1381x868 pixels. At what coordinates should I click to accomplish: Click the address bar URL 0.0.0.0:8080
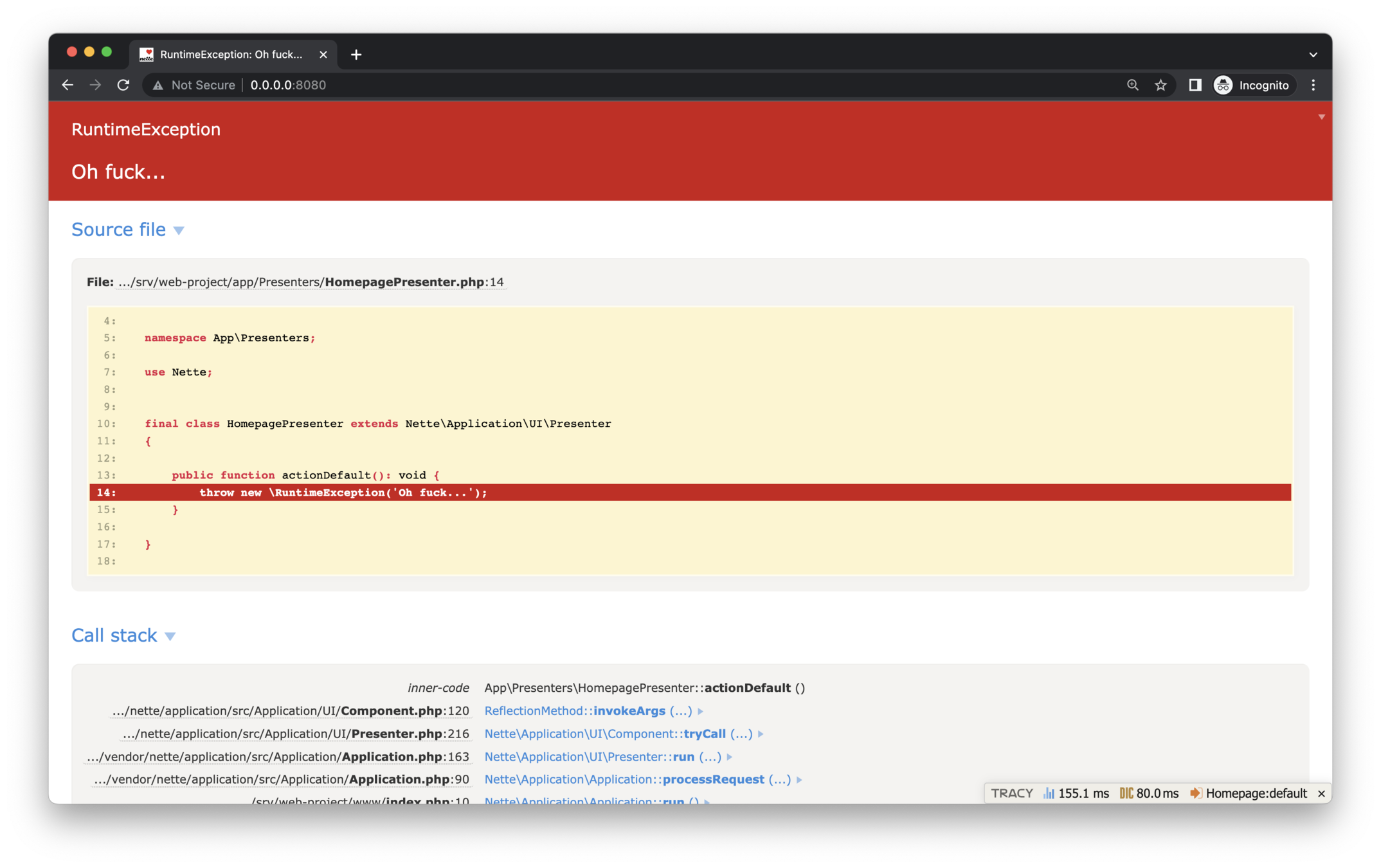point(288,85)
